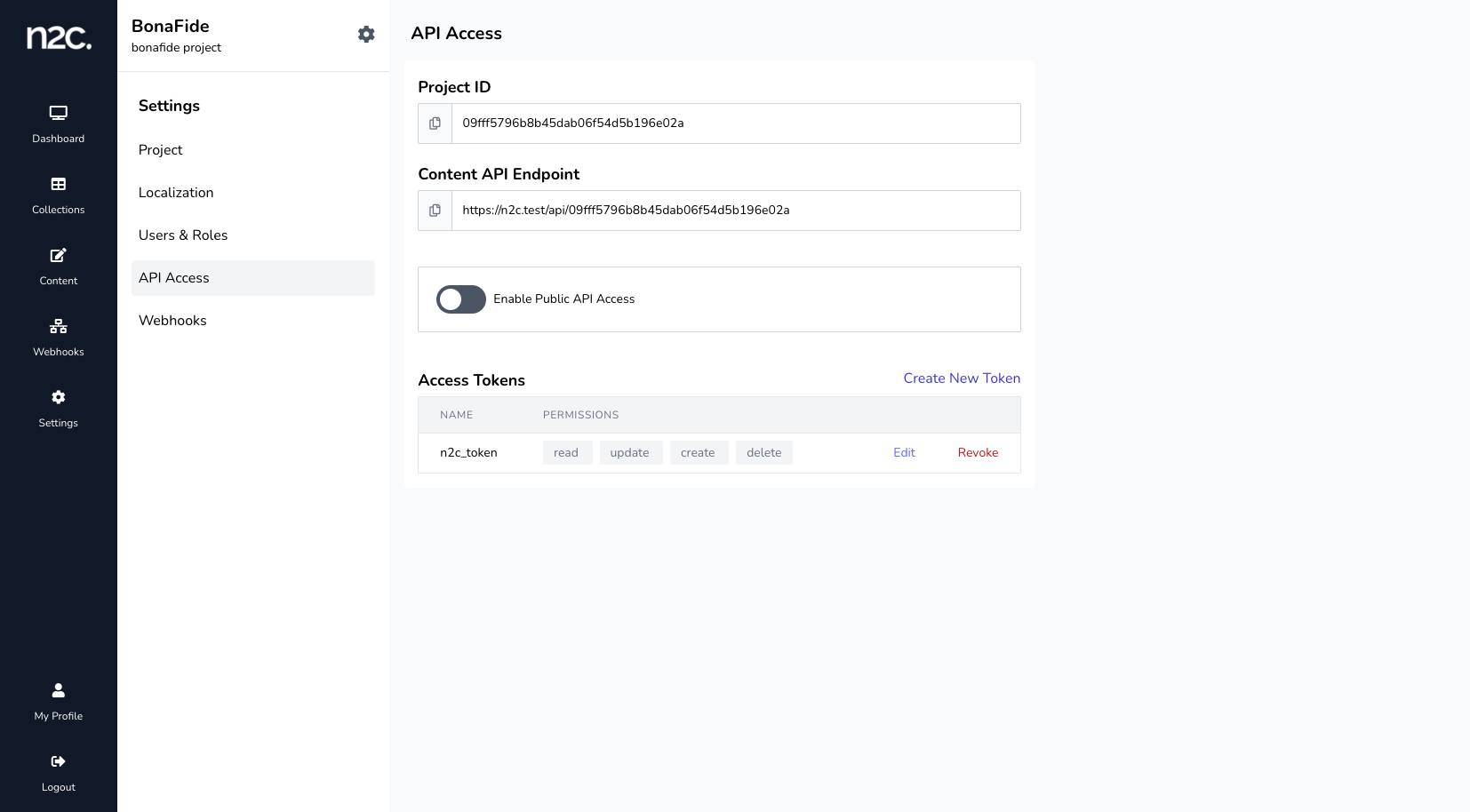Go to Users & Roles settings
This screenshot has width=1470, height=812.
[183, 235]
